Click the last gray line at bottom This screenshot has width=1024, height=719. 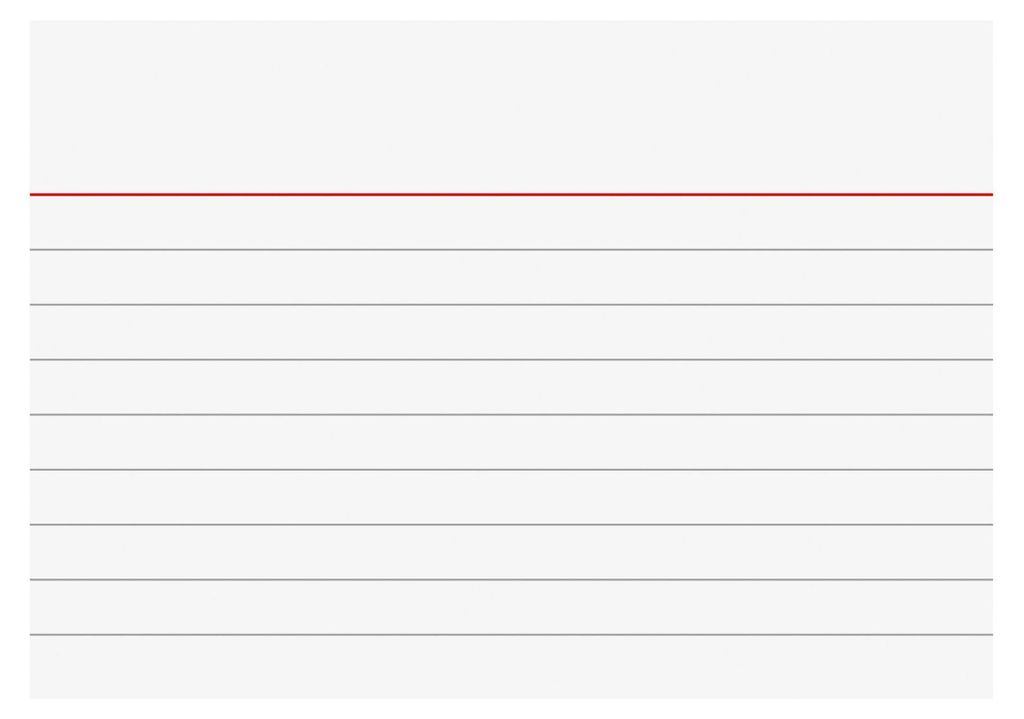pyautogui.click(x=511, y=634)
